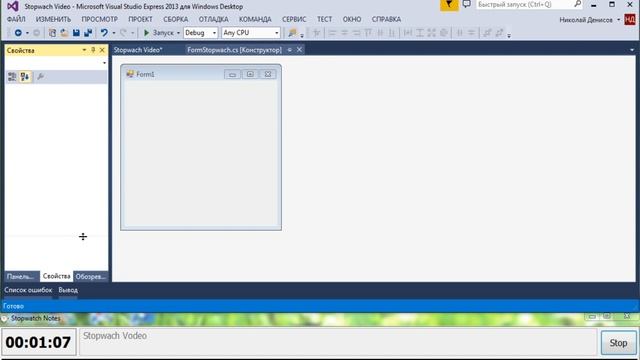Open the Список ошибок tab
This screenshot has width=640, height=360.
(x=28, y=290)
